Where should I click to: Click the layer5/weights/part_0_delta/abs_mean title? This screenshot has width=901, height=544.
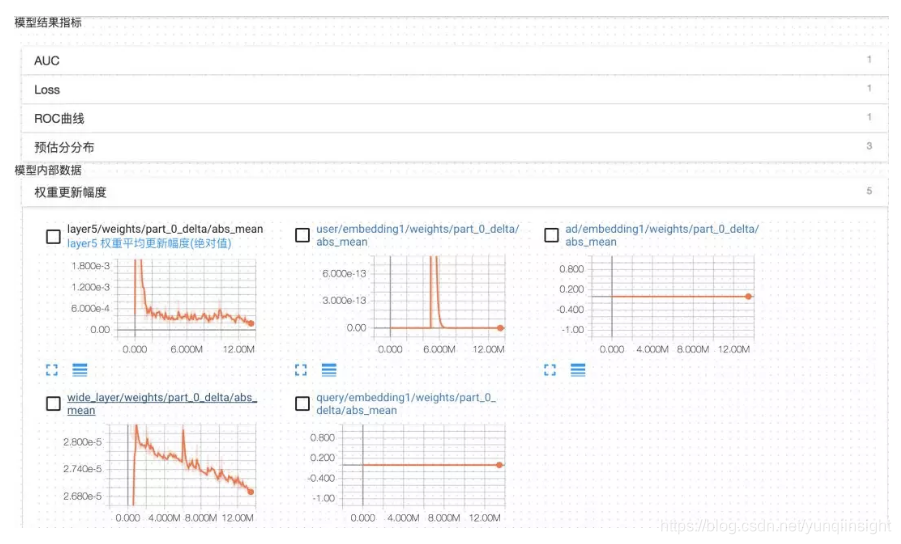pyautogui.click(x=165, y=229)
